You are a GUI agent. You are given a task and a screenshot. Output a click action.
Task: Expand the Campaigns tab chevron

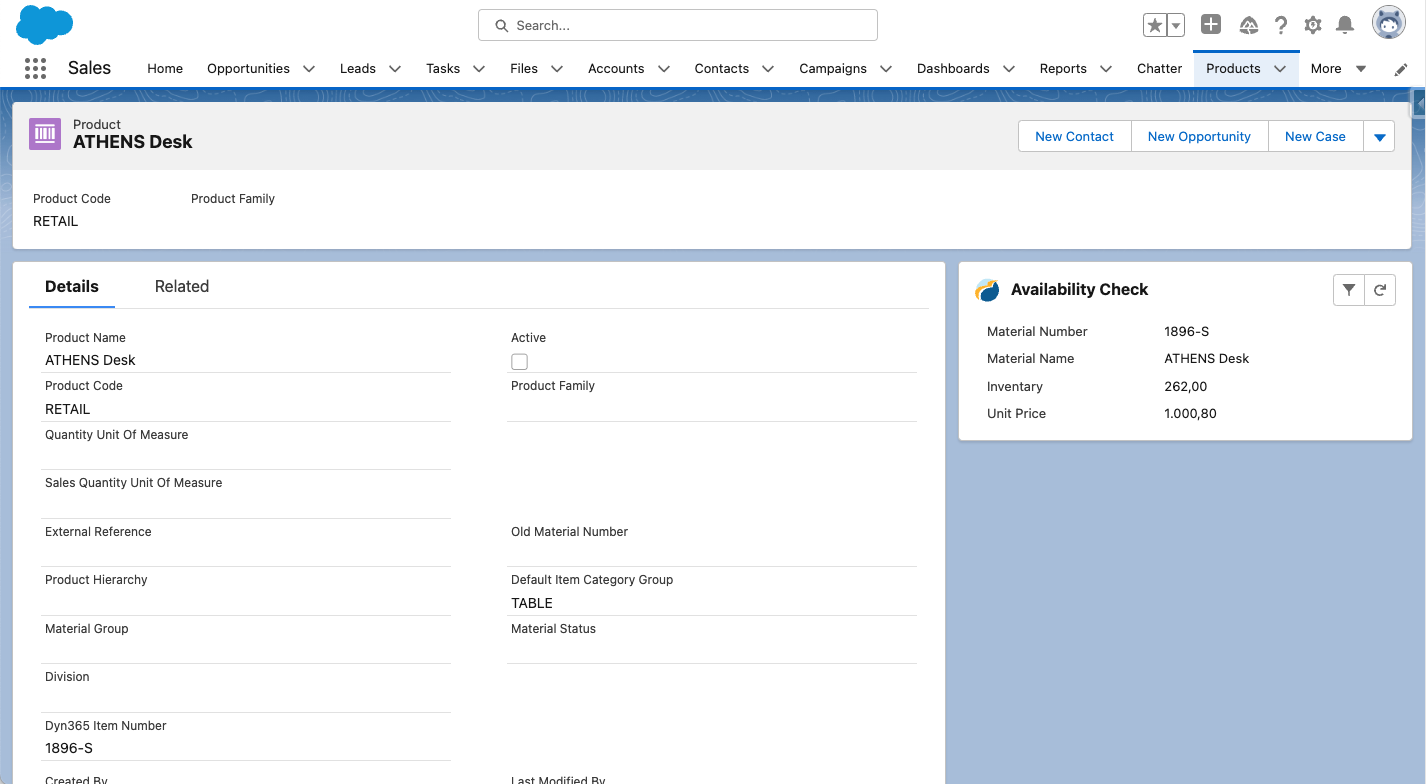click(886, 69)
